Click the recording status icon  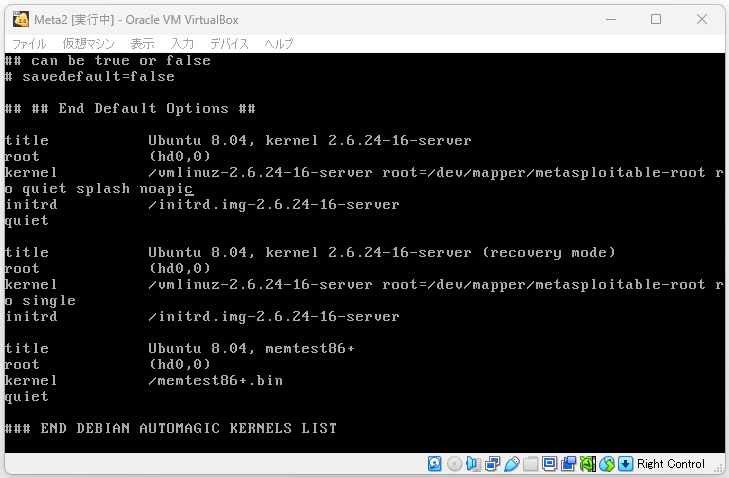(568, 464)
